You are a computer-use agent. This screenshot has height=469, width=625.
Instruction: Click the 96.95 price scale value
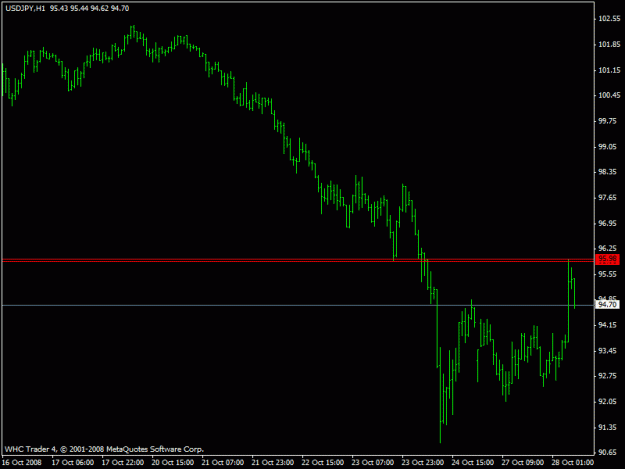(609, 224)
